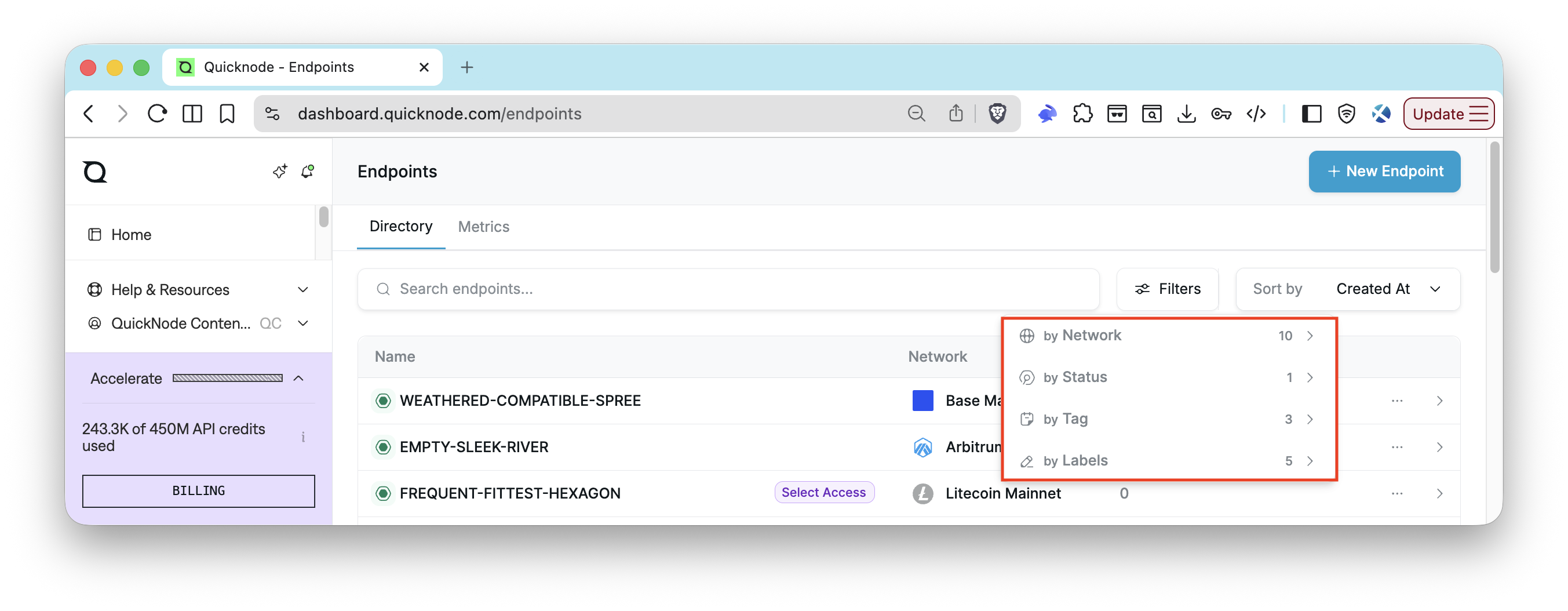Click the shield wifi VPN icon
Image resolution: width=1568 pixels, height=611 pixels.
[1347, 113]
